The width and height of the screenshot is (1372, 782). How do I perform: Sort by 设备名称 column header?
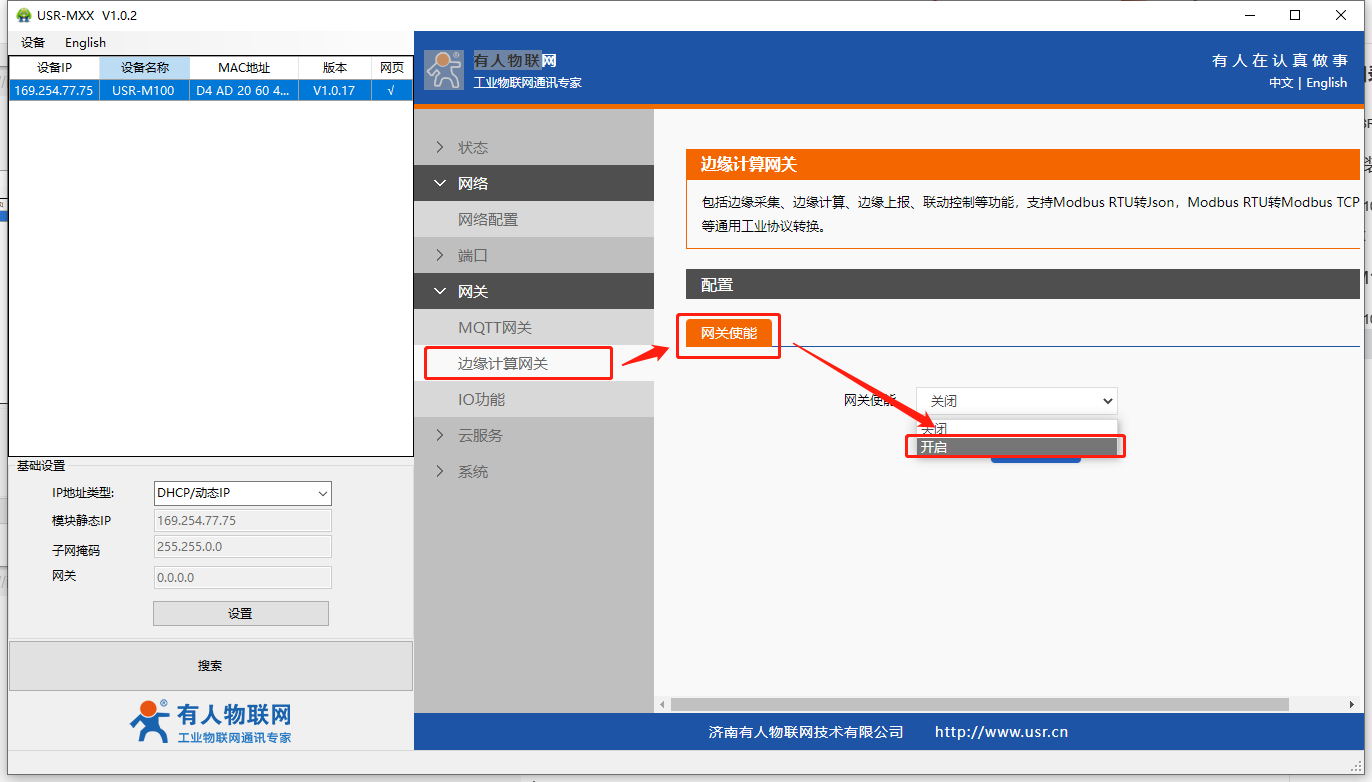[x=145, y=68]
